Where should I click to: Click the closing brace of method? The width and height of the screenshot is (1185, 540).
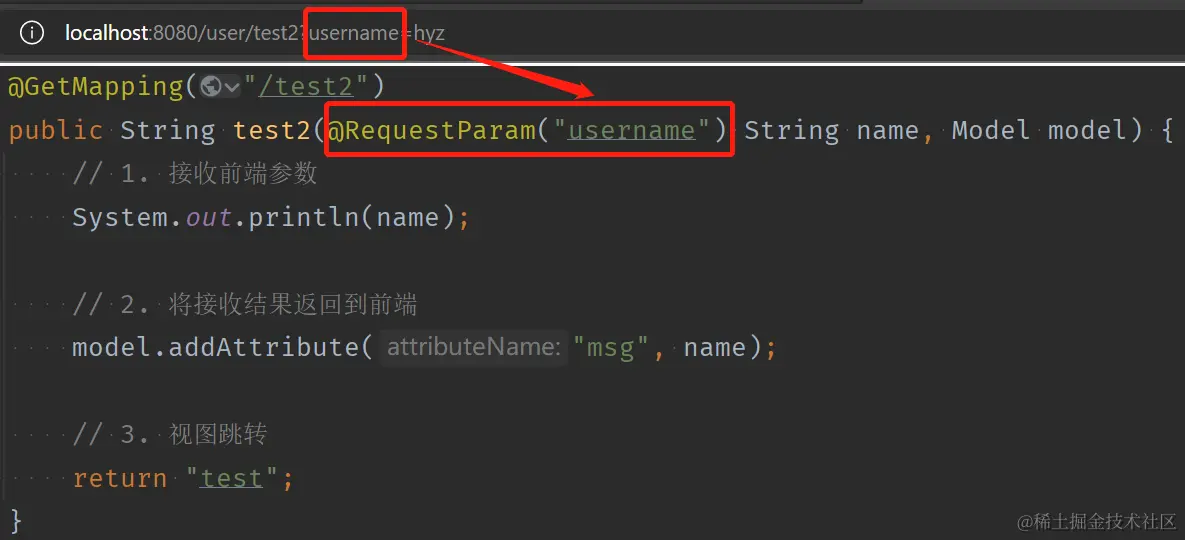[x=16, y=520]
